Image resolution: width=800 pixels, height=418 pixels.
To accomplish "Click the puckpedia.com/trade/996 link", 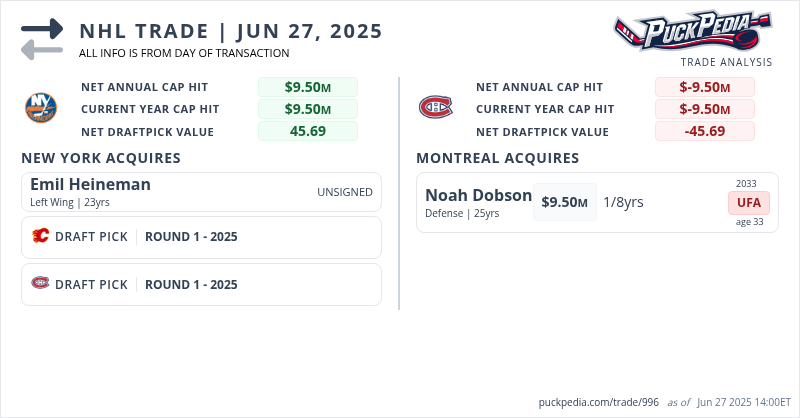I will click(599, 402).
